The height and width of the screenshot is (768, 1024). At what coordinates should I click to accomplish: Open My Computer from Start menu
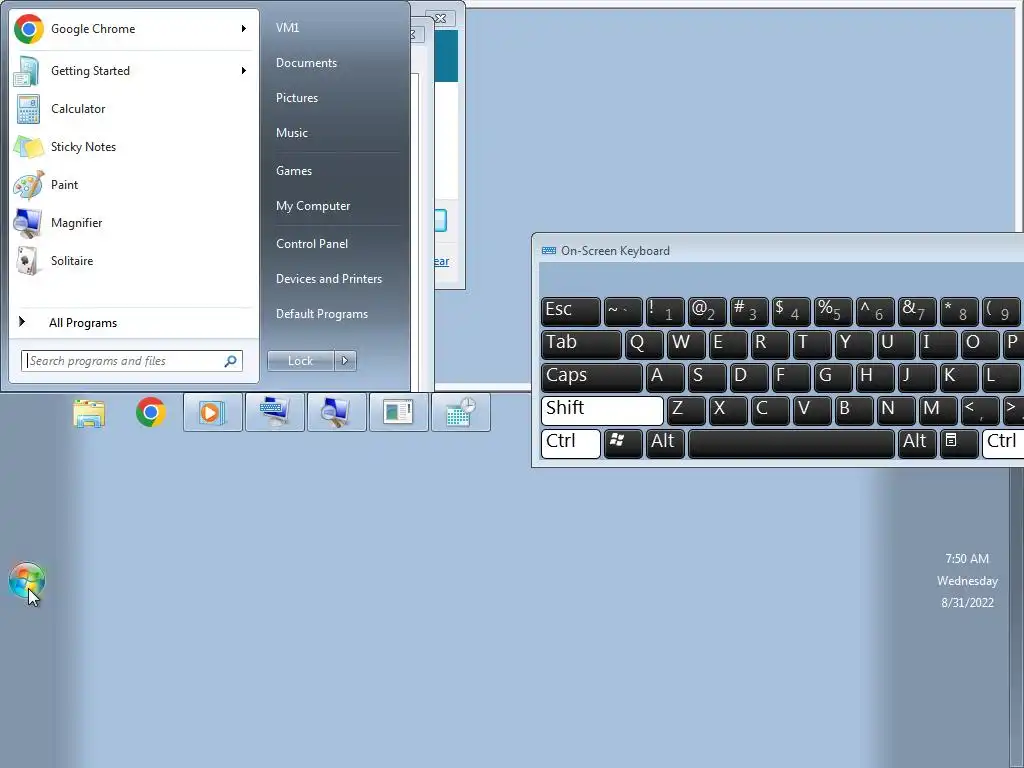(313, 206)
